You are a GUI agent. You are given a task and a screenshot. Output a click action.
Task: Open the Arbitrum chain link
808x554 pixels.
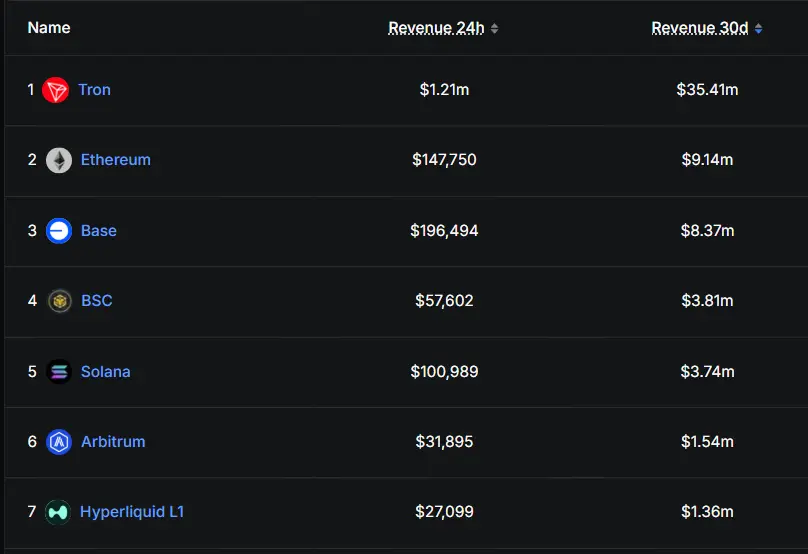[x=113, y=442]
